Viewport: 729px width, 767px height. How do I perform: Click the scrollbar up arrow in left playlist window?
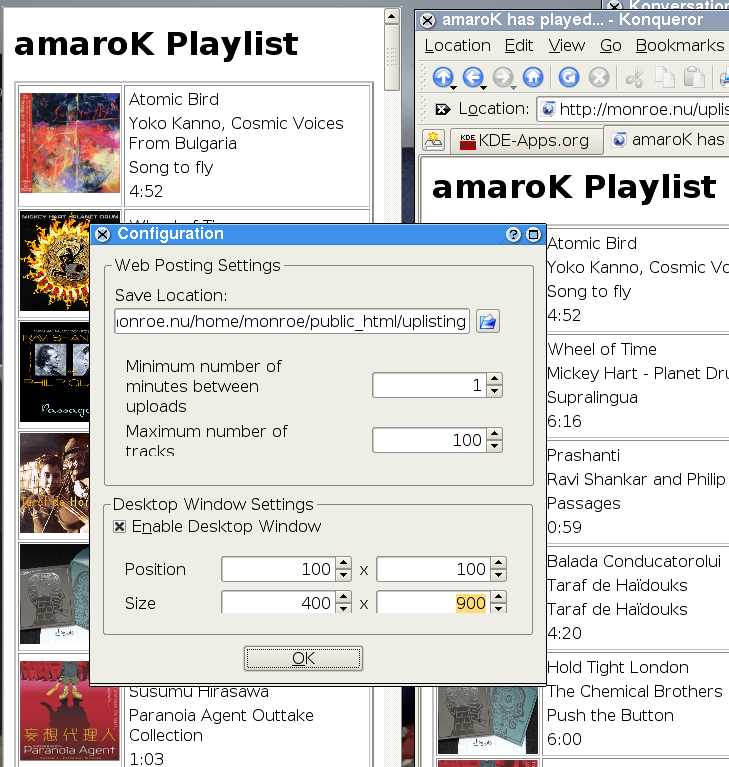coord(391,16)
